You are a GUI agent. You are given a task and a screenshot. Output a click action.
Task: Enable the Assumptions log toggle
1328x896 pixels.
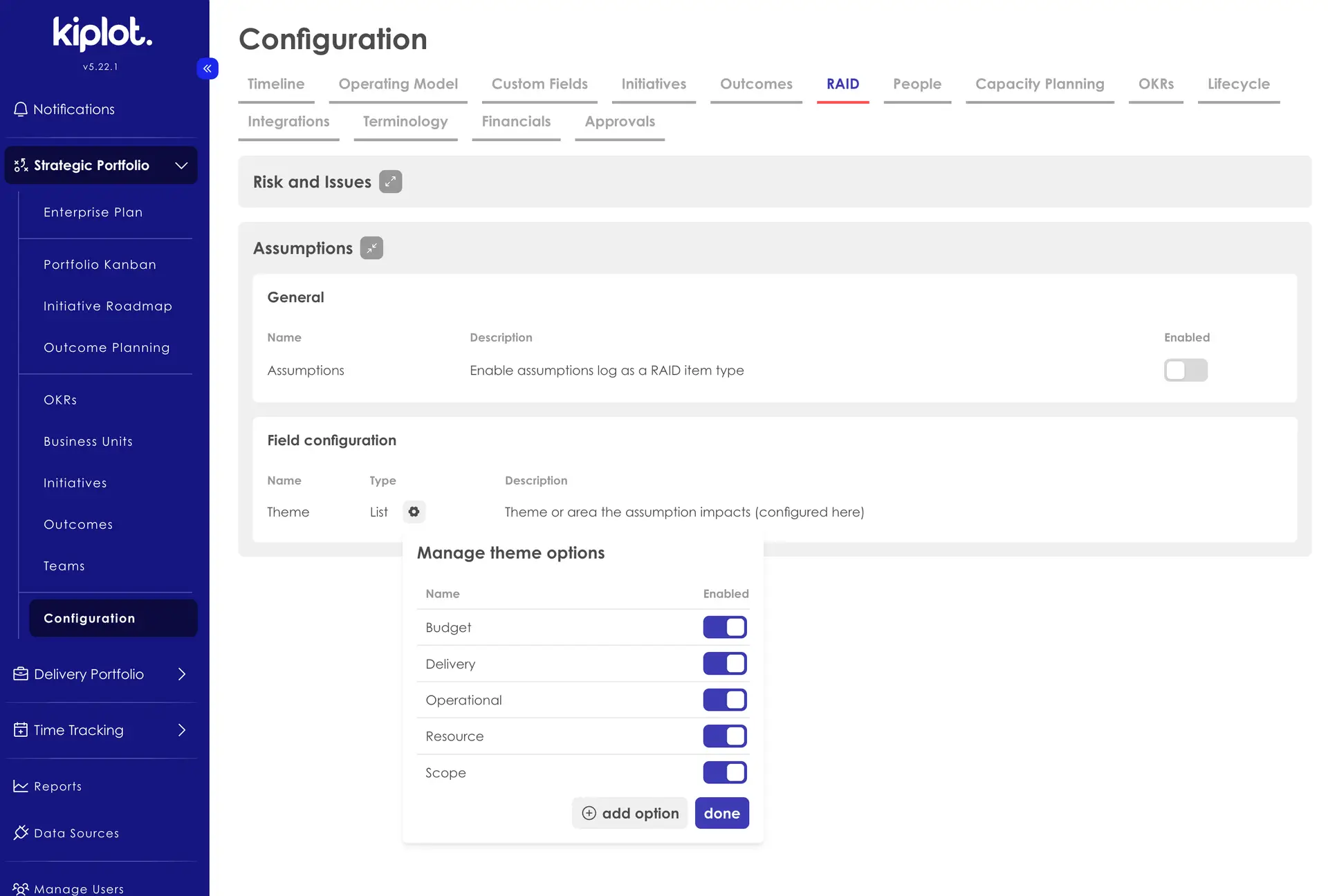click(x=1186, y=370)
